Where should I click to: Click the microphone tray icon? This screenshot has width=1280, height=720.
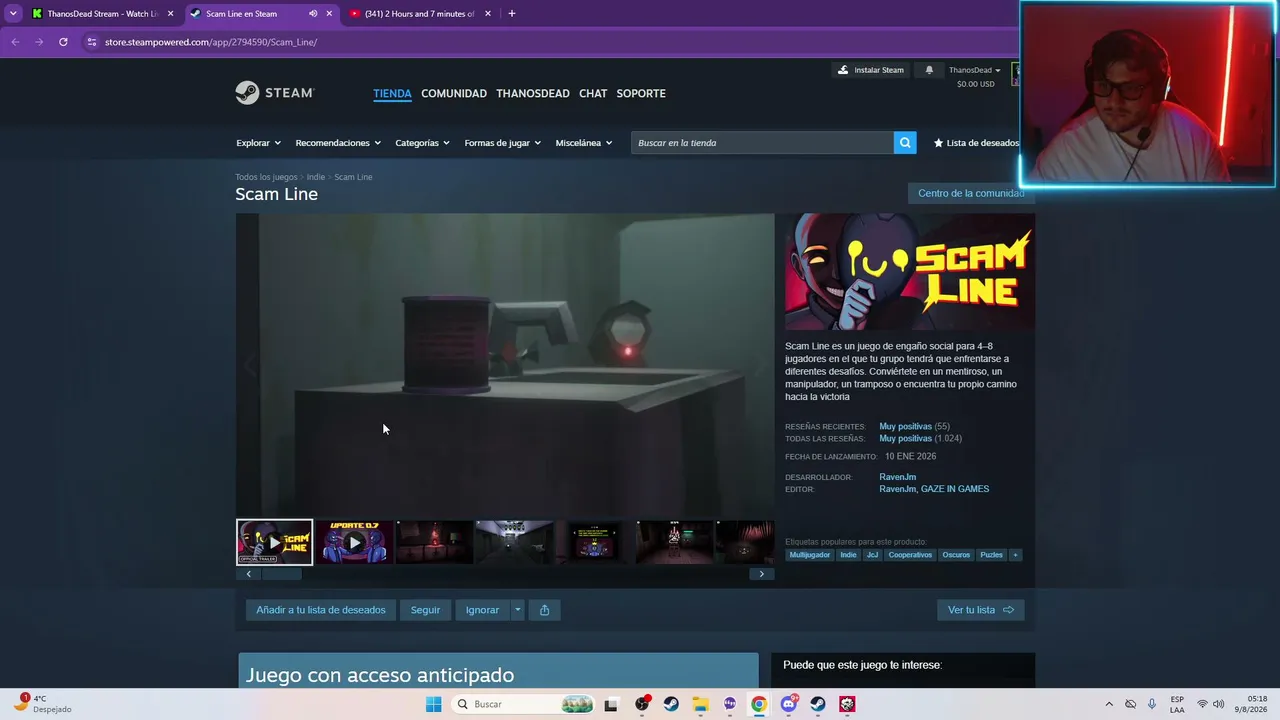(1152, 704)
